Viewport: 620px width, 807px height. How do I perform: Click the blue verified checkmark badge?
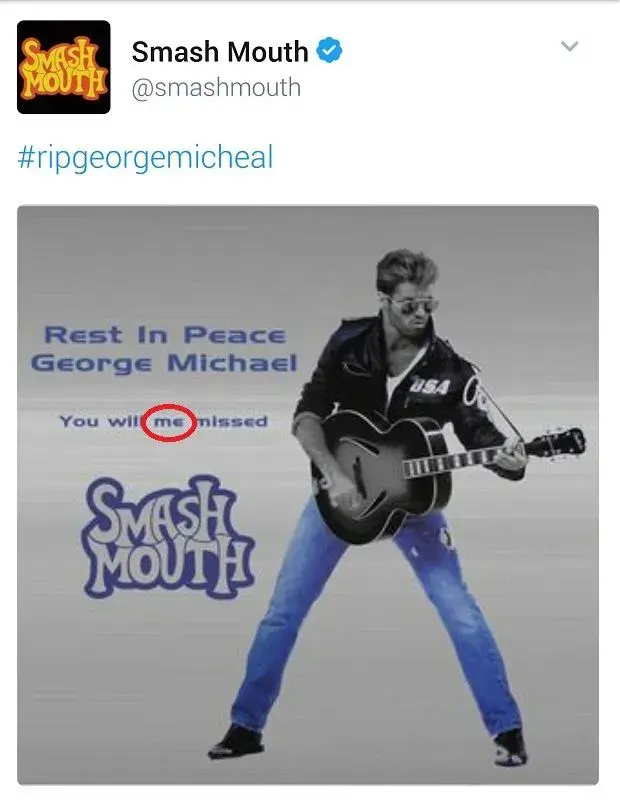(329, 50)
